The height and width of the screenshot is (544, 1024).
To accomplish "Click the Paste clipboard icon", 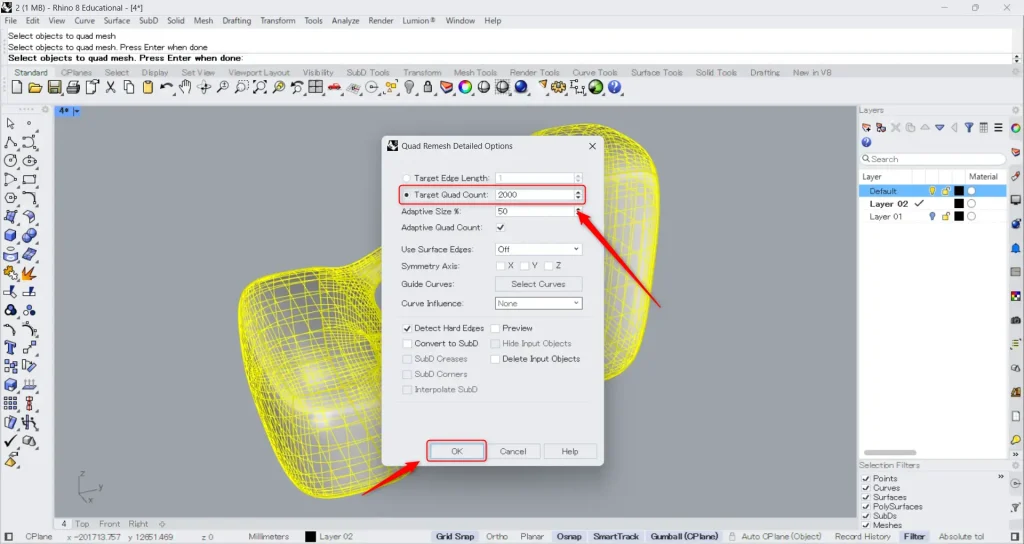I will 148,87.
